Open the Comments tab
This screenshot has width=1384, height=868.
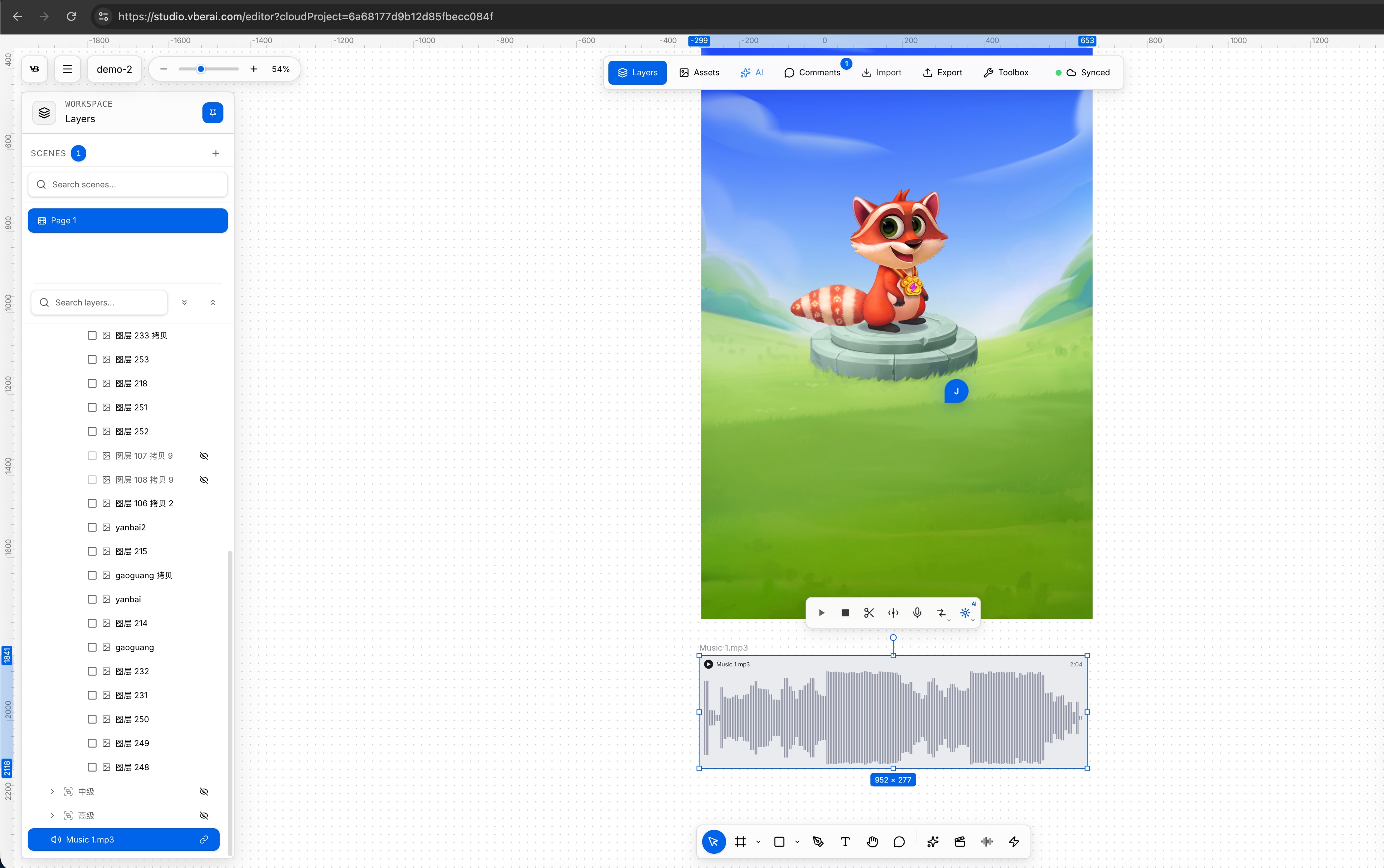click(x=812, y=72)
